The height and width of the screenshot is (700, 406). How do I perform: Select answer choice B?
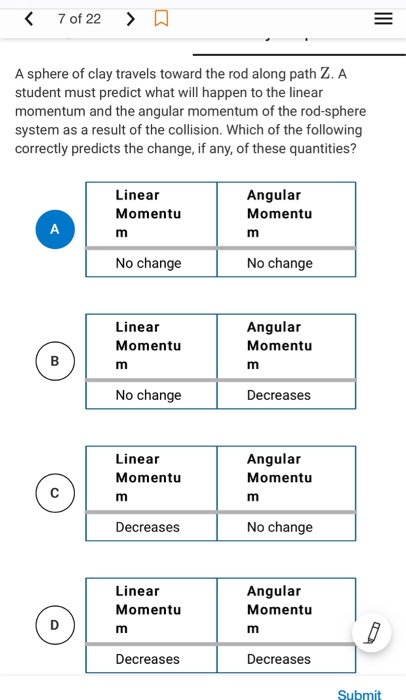coord(55,361)
